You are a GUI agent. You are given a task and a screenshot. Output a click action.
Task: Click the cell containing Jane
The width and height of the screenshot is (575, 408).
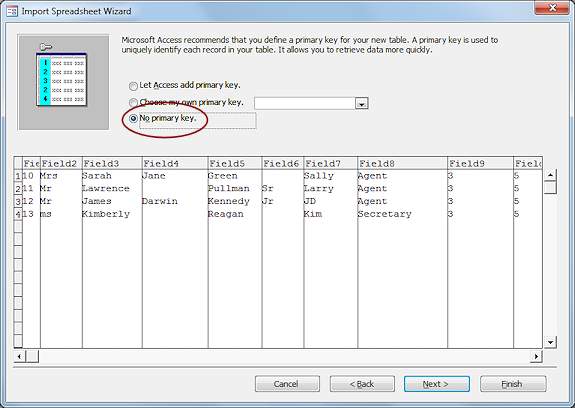(175, 176)
